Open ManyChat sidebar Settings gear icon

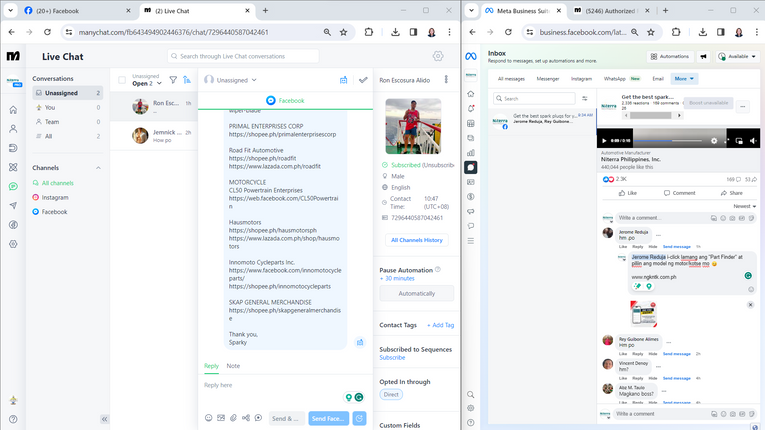coord(13,244)
